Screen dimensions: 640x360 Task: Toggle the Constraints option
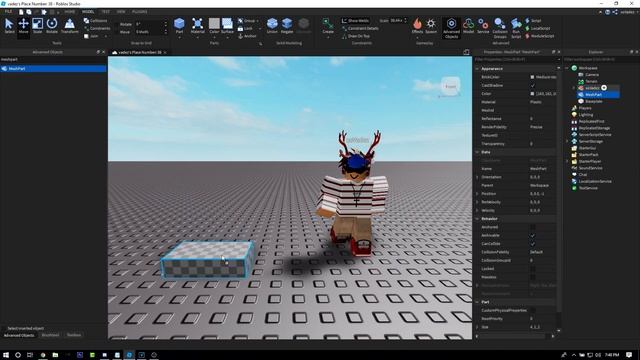point(97,28)
